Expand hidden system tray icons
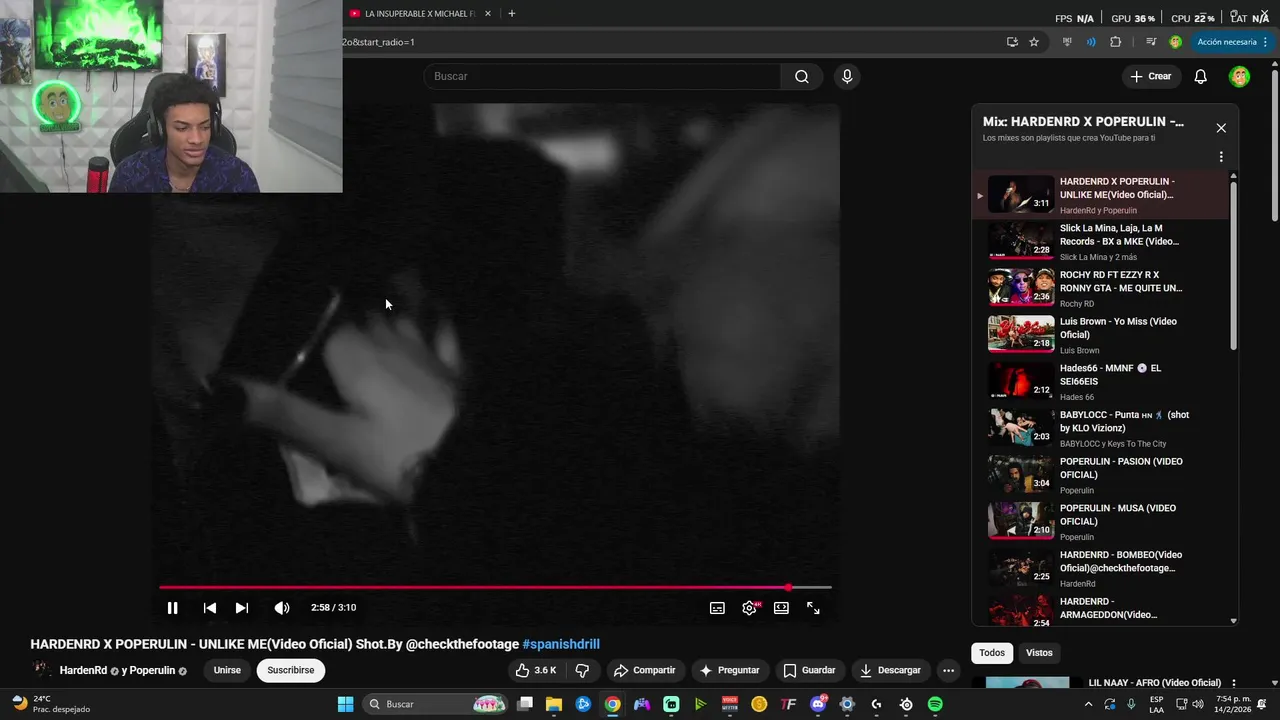This screenshot has height=720, width=1280. 1089,704
